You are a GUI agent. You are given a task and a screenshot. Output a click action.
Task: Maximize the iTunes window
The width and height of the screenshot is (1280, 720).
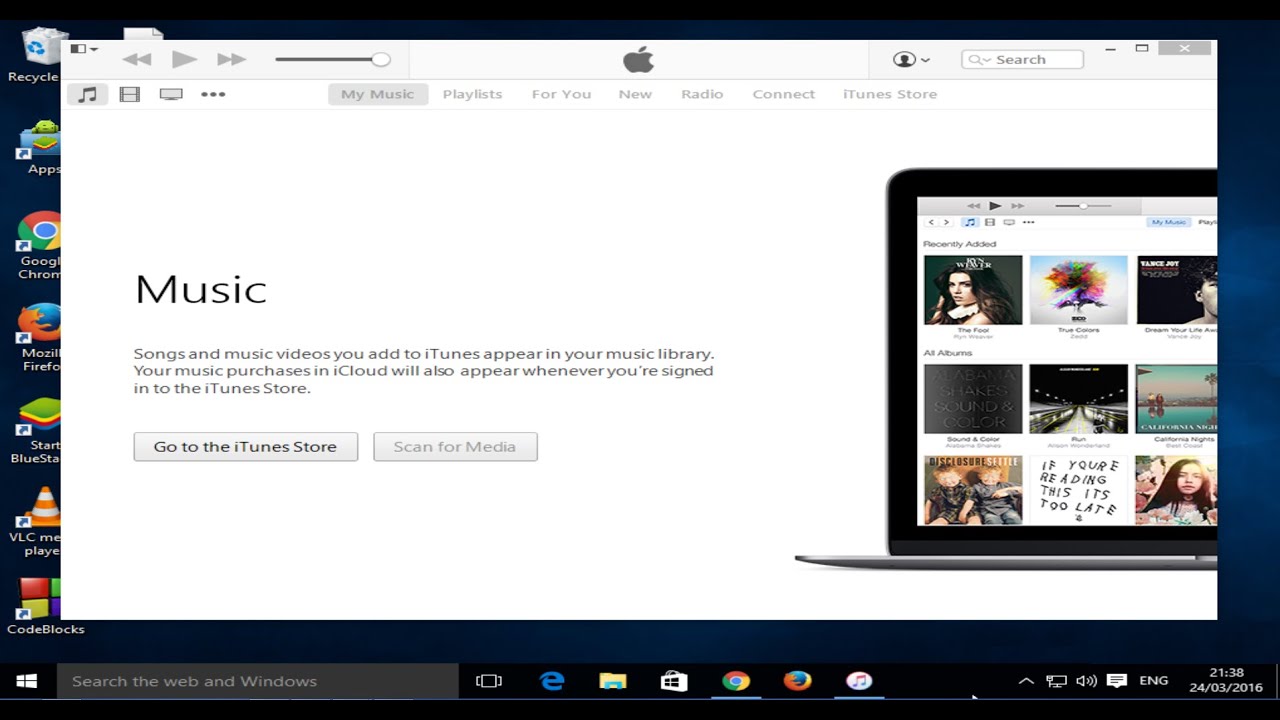coord(1142,48)
